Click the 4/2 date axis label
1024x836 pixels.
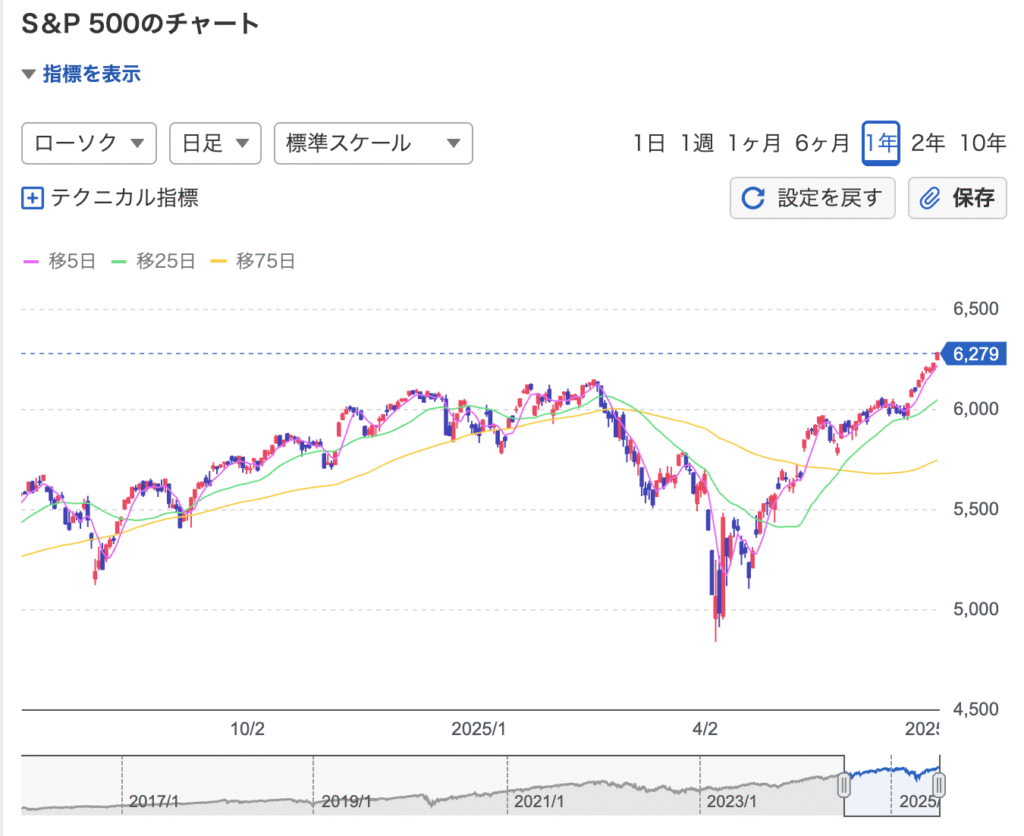pyautogui.click(x=705, y=729)
